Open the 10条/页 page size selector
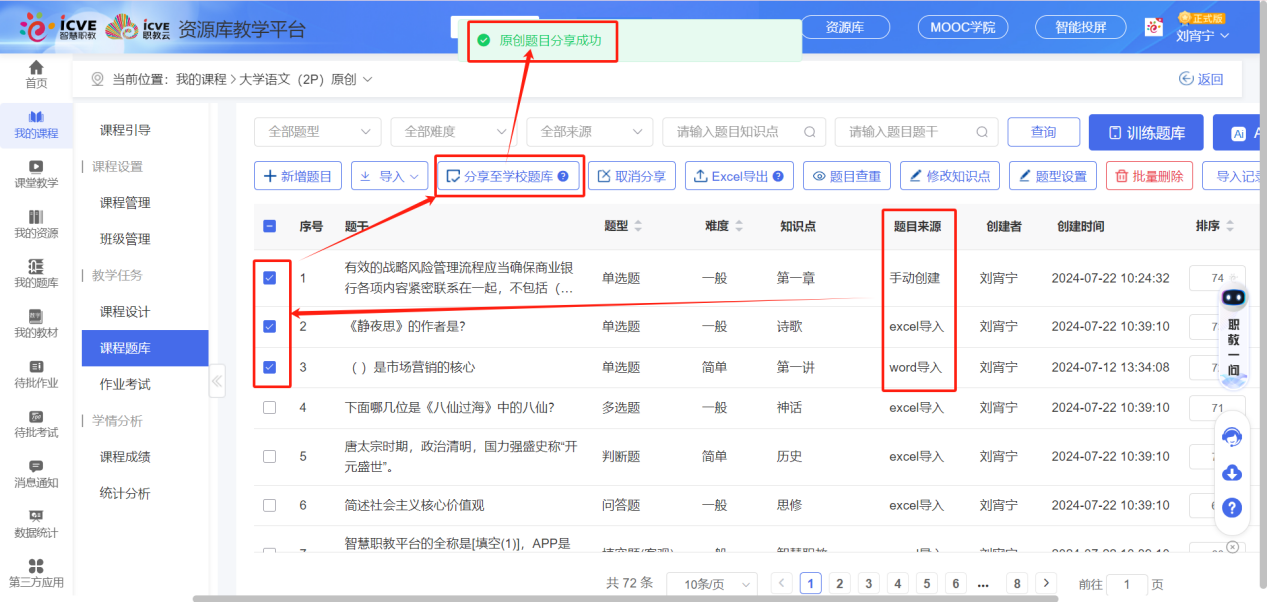Viewport: 1267px width, 602px height. click(711, 583)
